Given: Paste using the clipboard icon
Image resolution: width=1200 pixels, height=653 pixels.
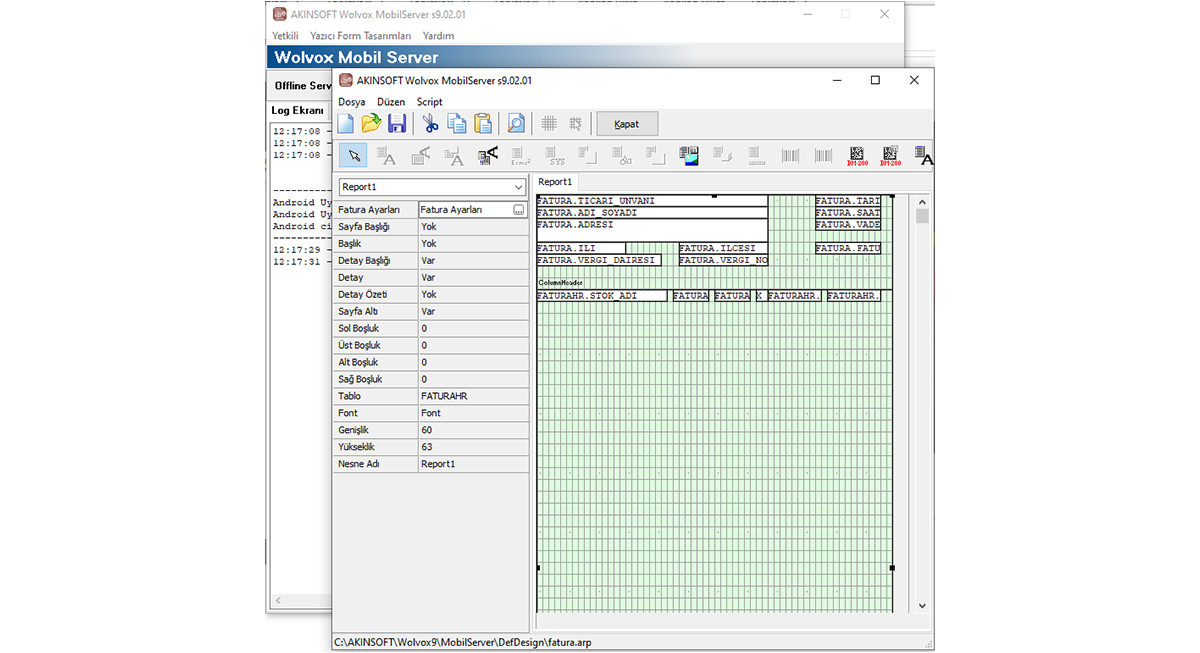Looking at the screenshot, I should [483, 123].
